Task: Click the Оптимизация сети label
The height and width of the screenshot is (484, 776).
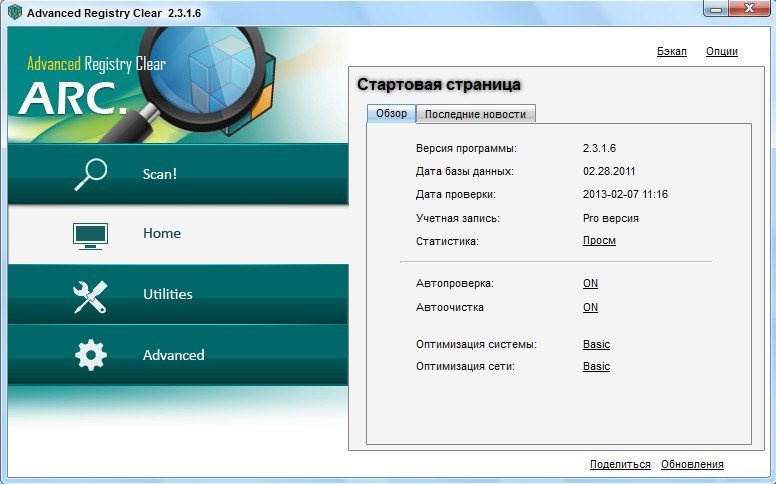Action: (x=465, y=367)
